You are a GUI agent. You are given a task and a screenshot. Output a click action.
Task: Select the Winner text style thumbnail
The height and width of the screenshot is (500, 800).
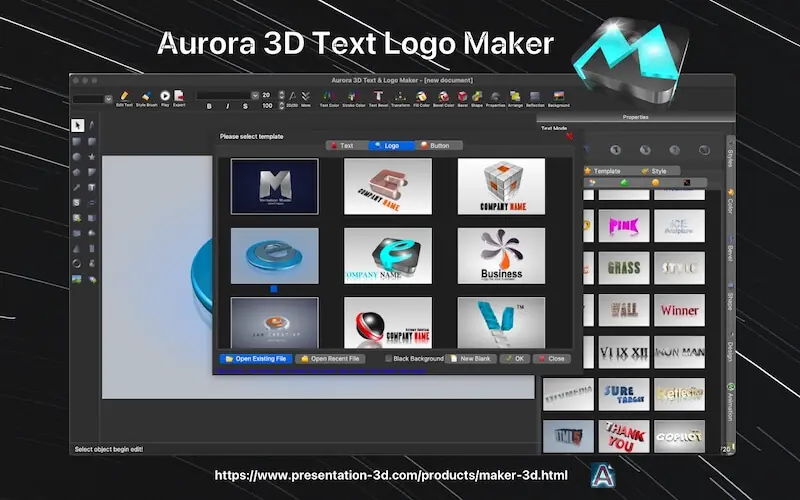(x=679, y=310)
